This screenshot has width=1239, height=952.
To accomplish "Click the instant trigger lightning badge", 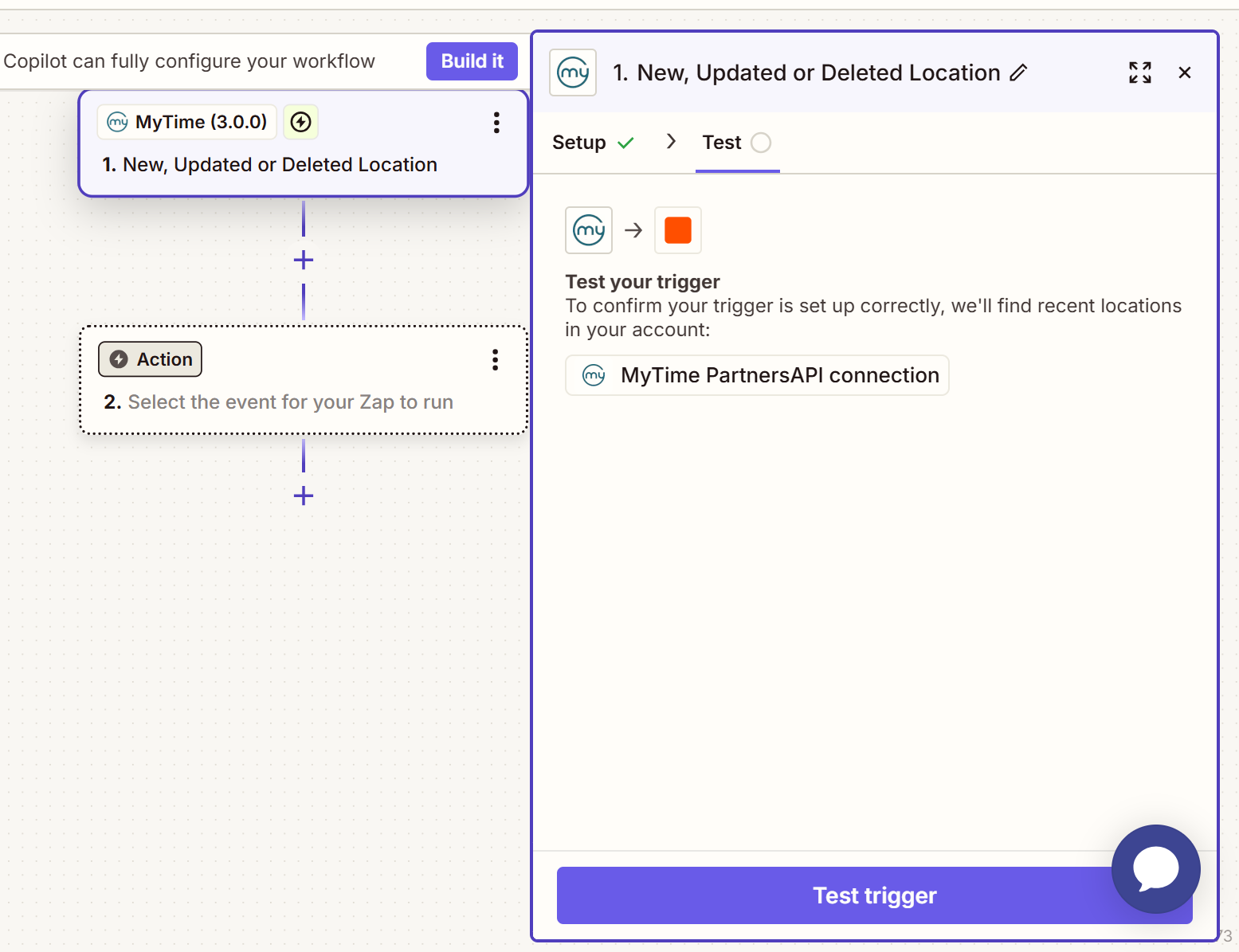I will point(301,122).
